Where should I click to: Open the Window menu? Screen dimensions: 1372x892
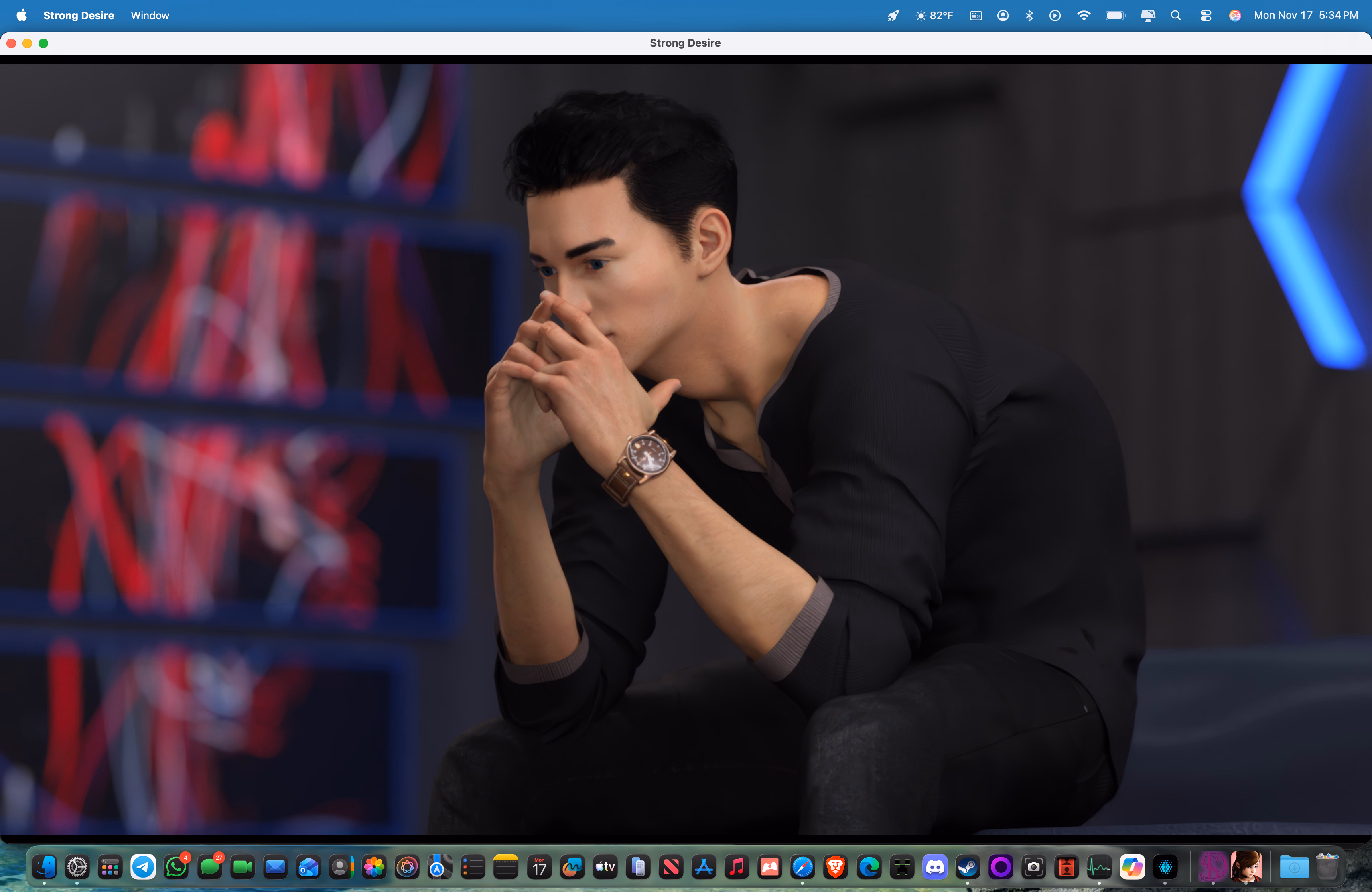pyautogui.click(x=150, y=16)
